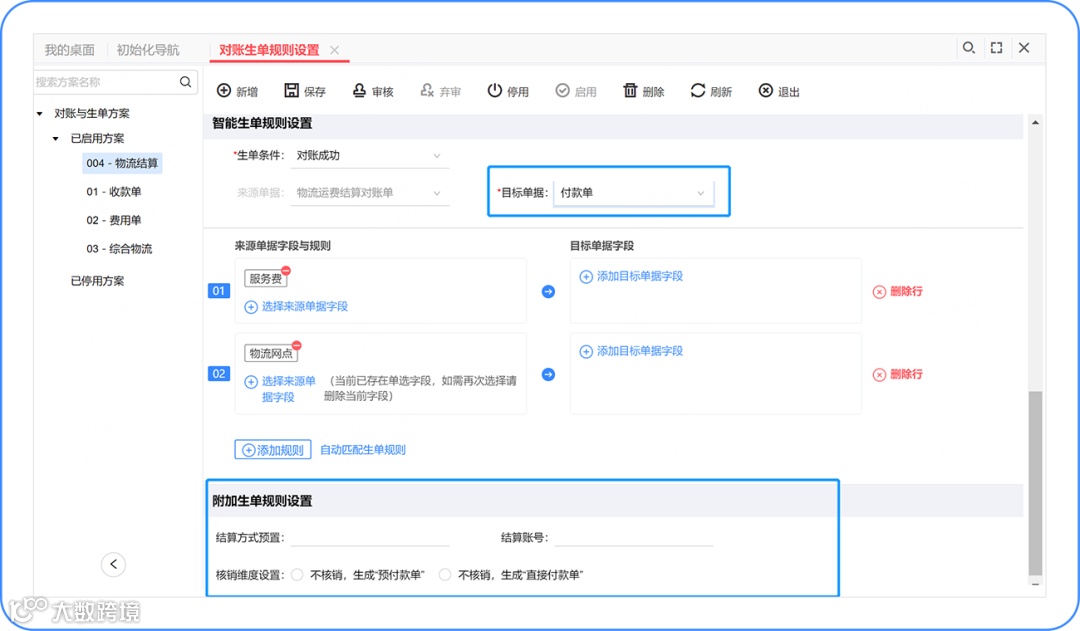Click the 结算方式预置 input field
This screenshot has width=1080, height=631.
(x=370, y=537)
